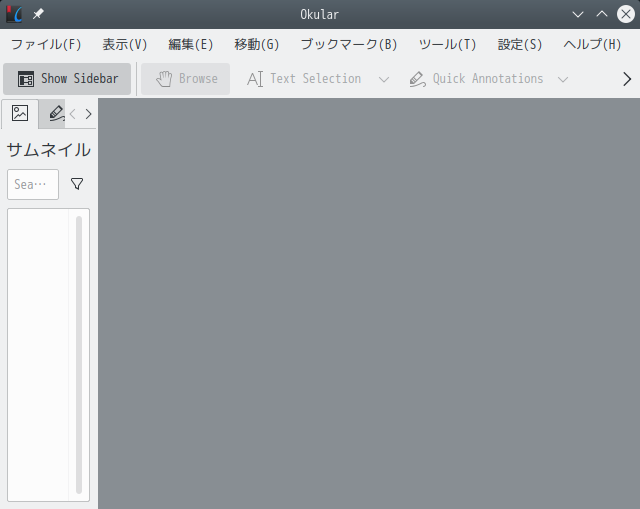Expand the Quick Annotations dropdown arrow
Screen dimensions: 640x509
[563, 79]
